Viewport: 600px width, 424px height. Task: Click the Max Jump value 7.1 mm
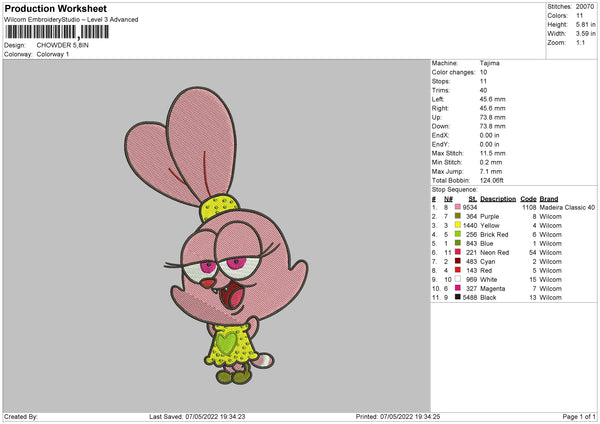[x=491, y=171]
